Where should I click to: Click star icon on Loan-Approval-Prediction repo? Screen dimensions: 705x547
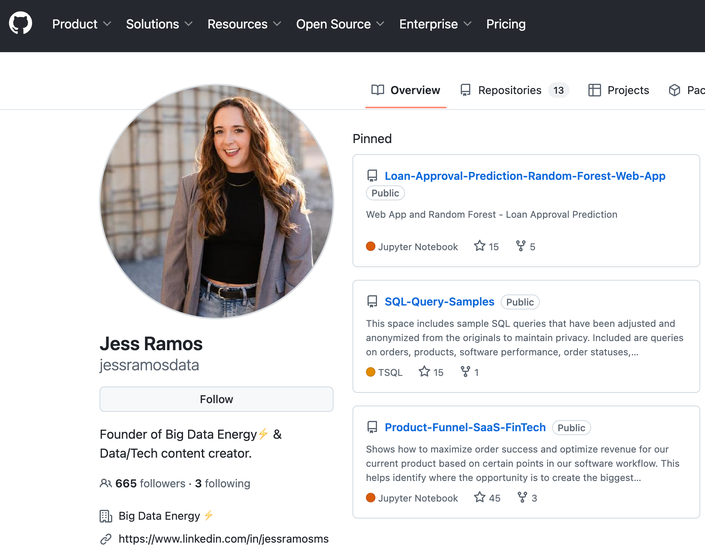pos(480,246)
